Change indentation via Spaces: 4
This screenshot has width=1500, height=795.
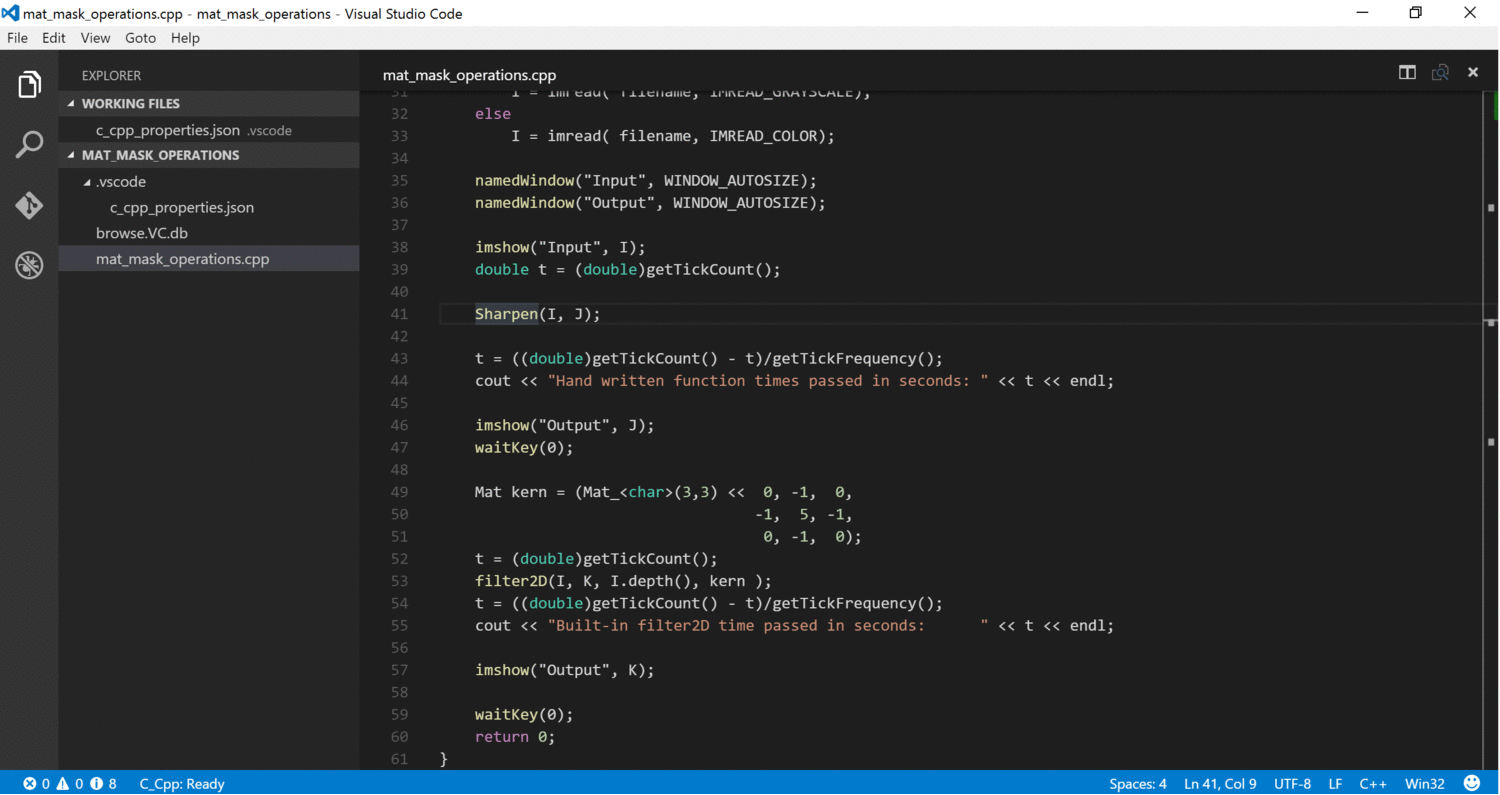[x=1138, y=784]
